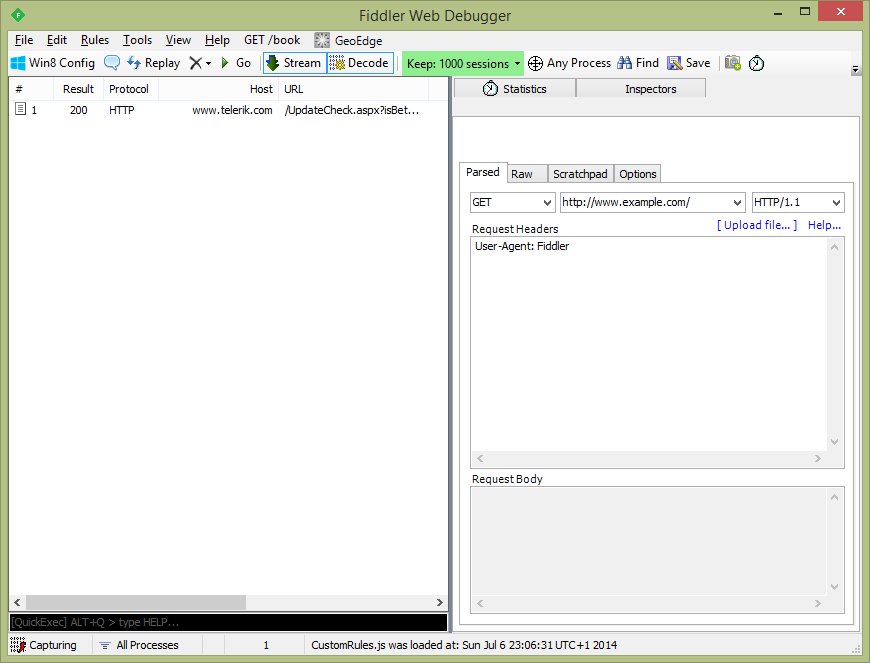
Task: Expand the GET method dropdown
Action: tap(512, 202)
